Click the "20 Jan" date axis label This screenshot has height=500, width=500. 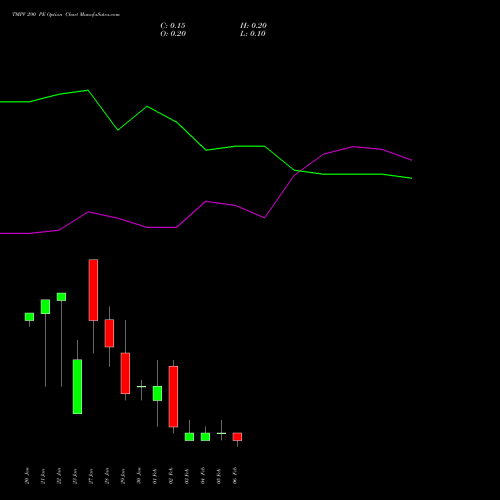(27, 476)
